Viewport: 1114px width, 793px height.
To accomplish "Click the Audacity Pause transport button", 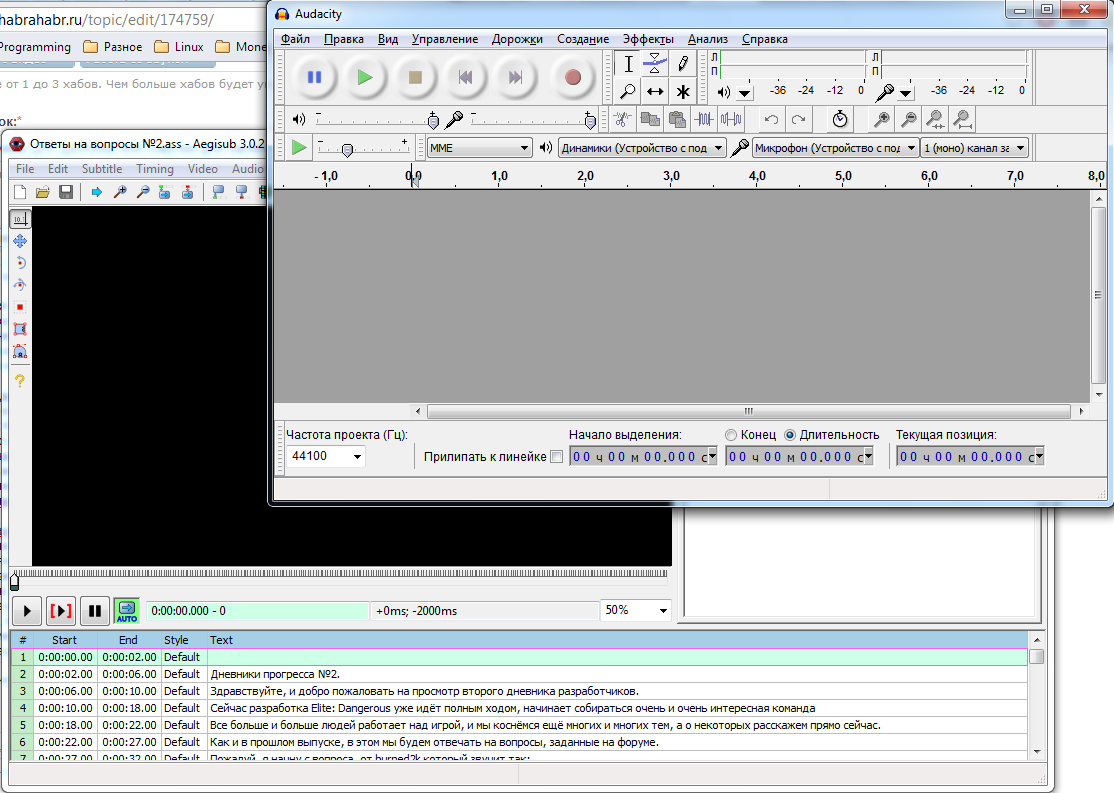I will click(314, 77).
